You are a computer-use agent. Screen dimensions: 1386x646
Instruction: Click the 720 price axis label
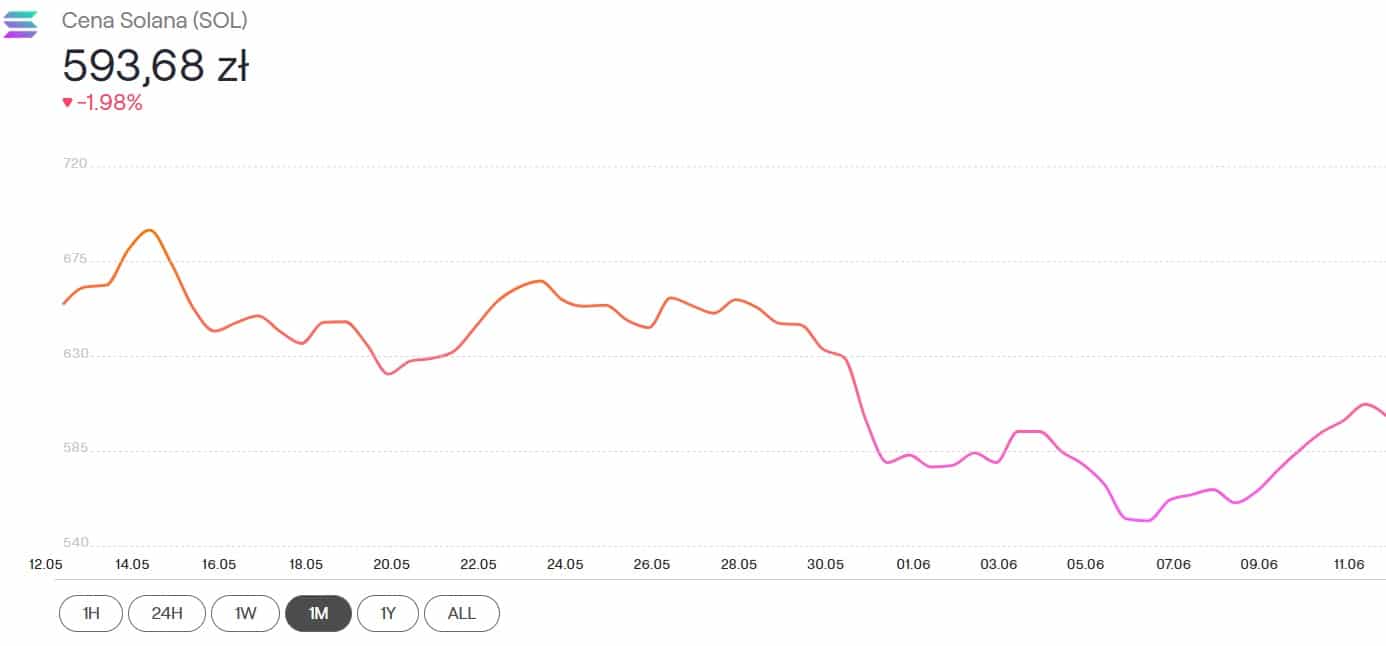(x=75, y=163)
